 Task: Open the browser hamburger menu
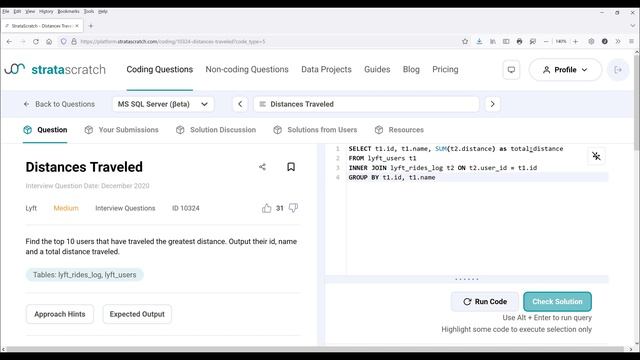tap(631, 42)
